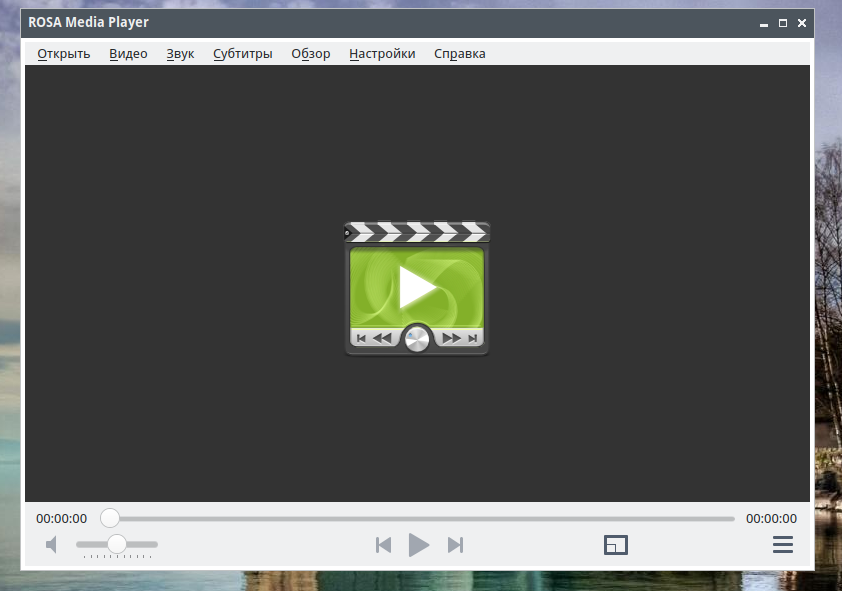Click the total duration label on the right
The width and height of the screenshot is (842, 591).
pyautogui.click(x=771, y=519)
